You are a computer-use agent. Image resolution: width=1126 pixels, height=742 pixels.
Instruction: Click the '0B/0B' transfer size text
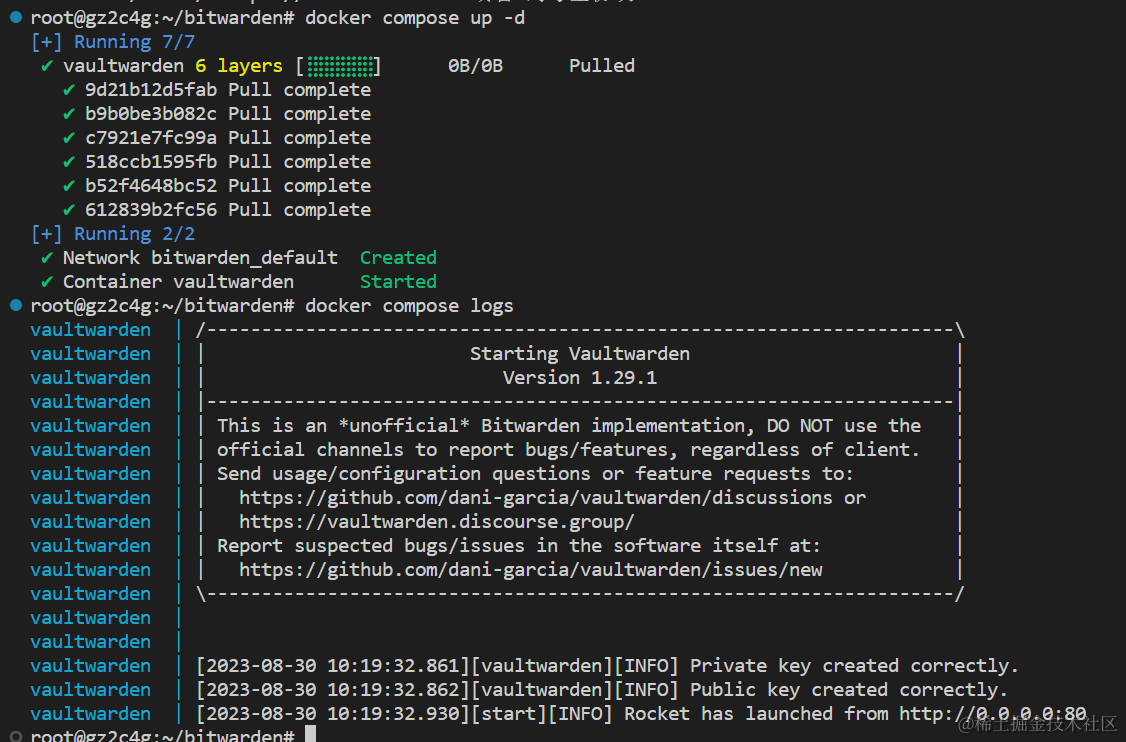click(x=475, y=66)
